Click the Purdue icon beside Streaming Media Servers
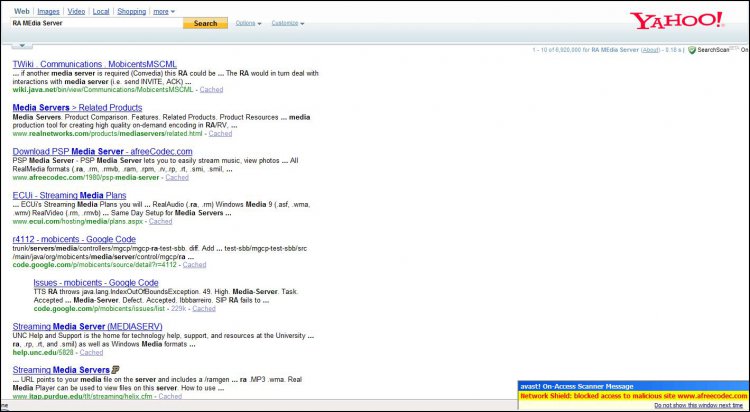This screenshot has height=412, width=750. [115, 370]
